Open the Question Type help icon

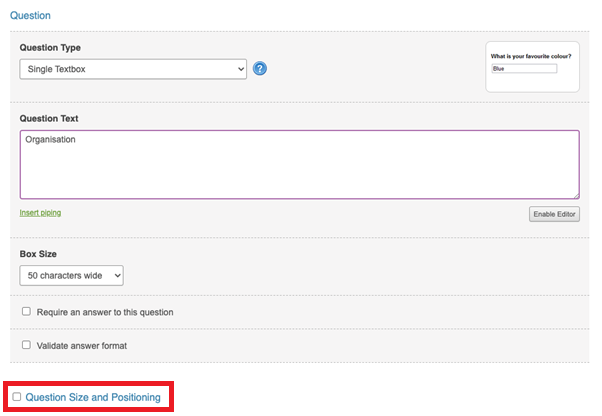[260, 69]
